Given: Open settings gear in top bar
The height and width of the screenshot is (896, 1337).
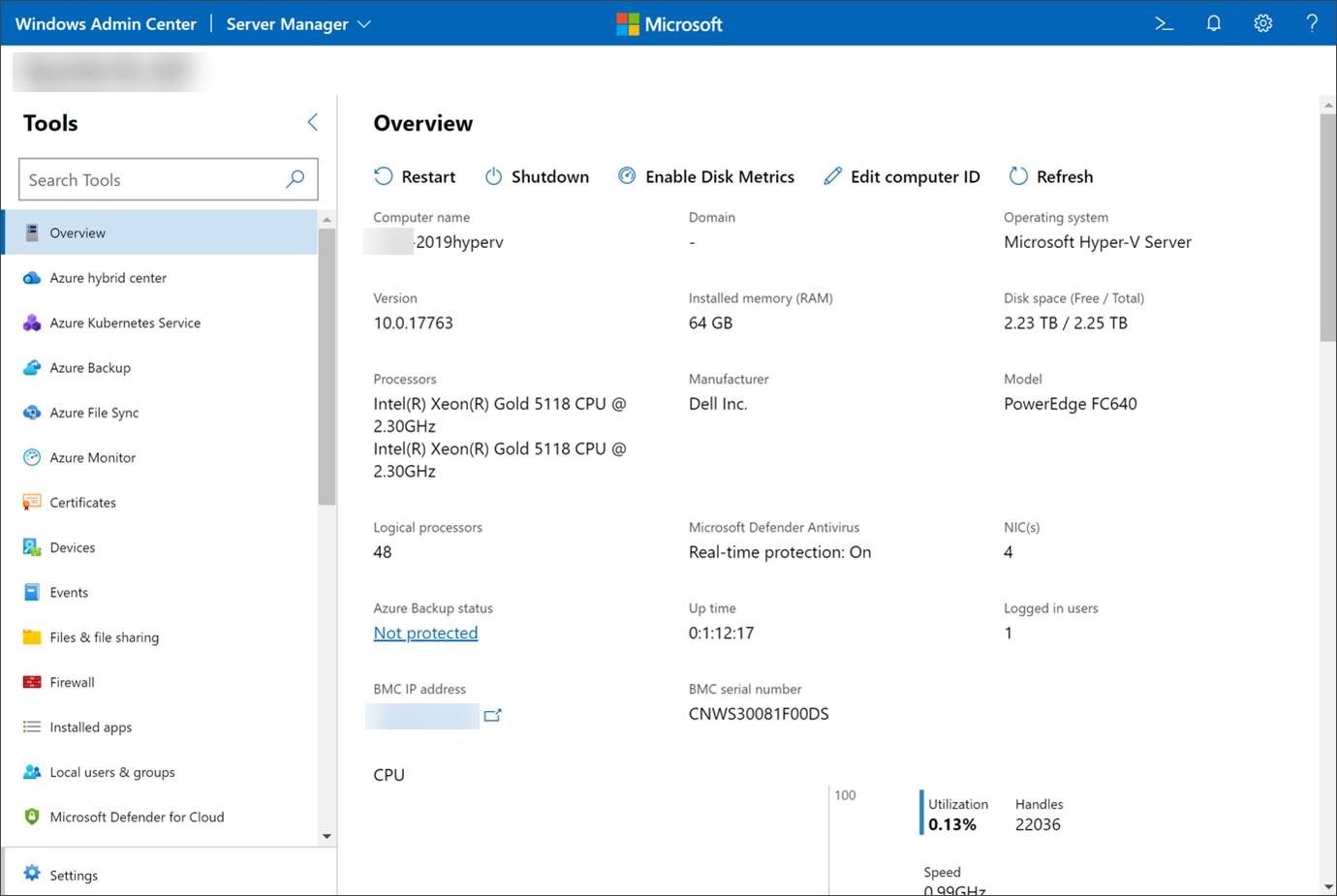Looking at the screenshot, I should click(x=1262, y=24).
